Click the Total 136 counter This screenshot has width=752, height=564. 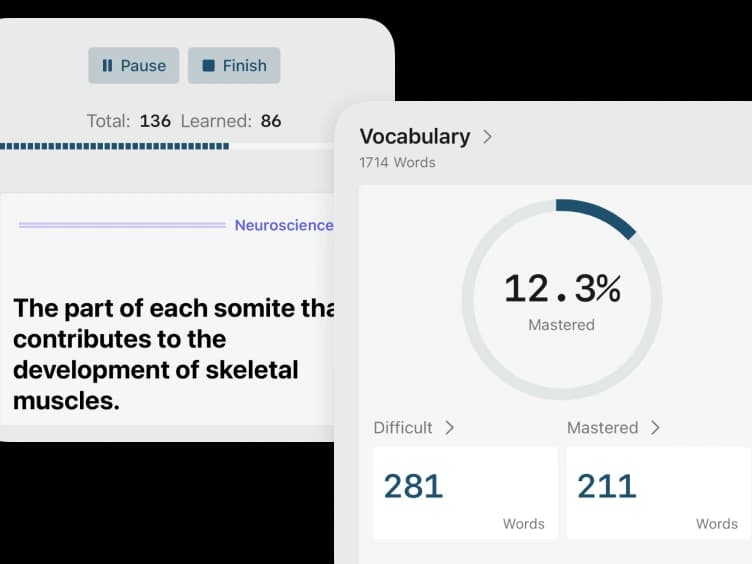(128, 121)
